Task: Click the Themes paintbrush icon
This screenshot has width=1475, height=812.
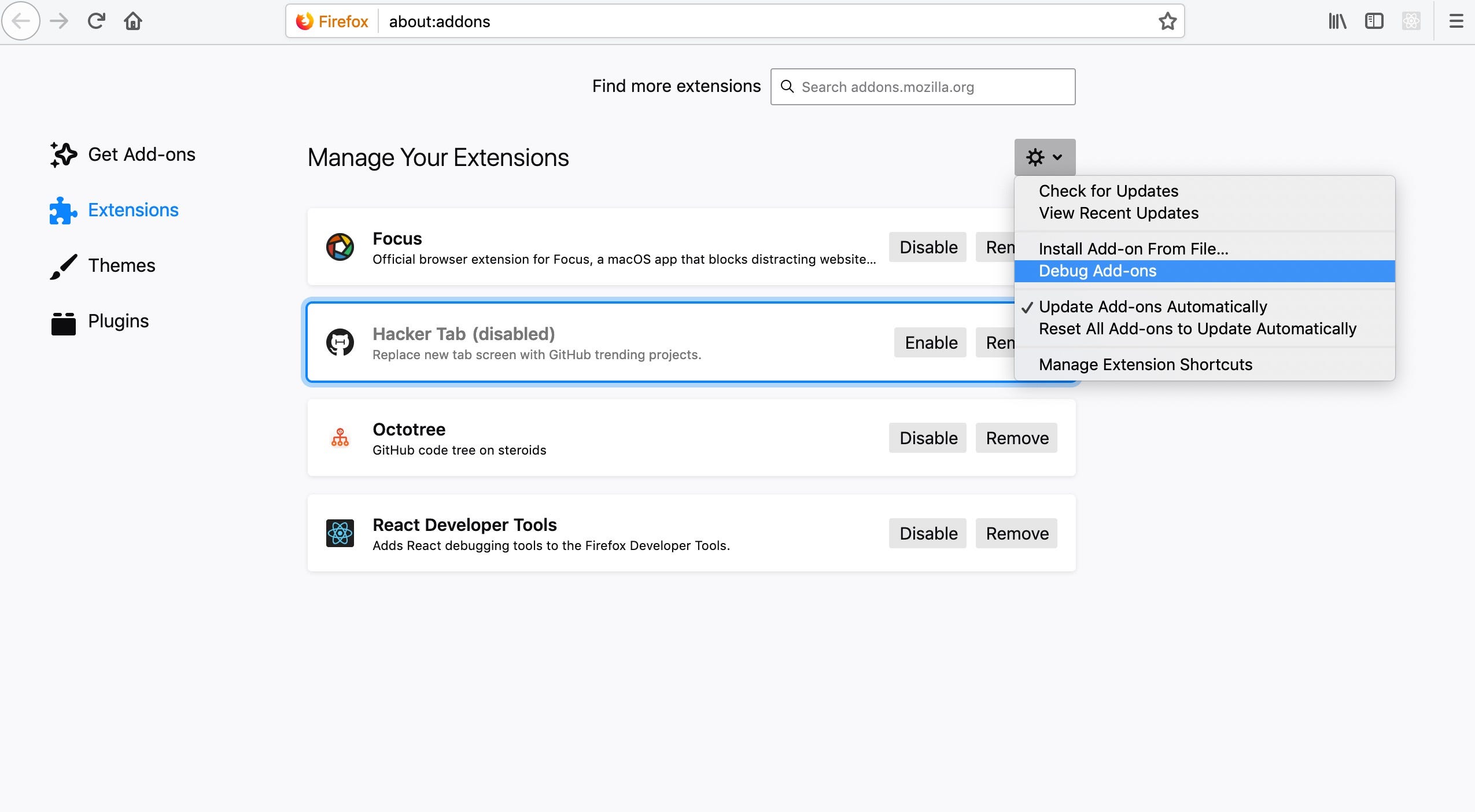Action: [x=63, y=266]
